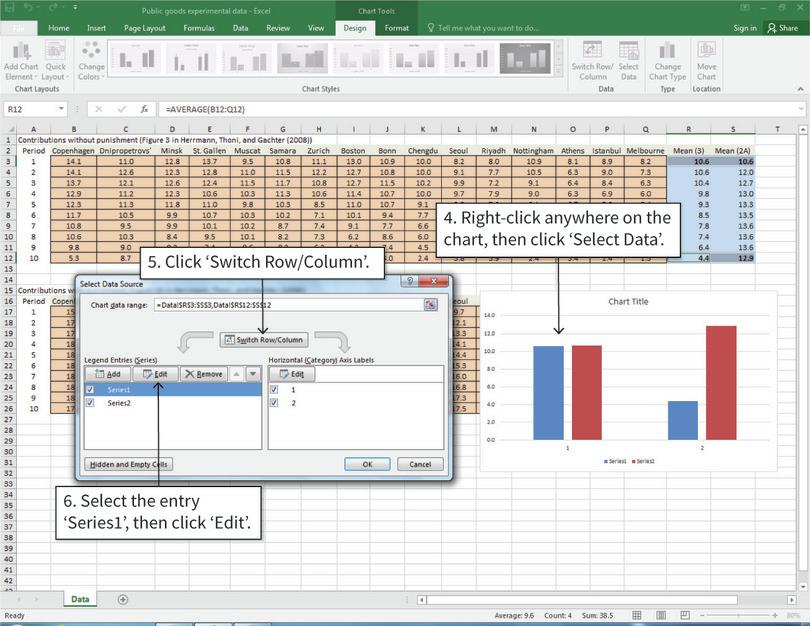
Task: Switch to the Format tab
Action: click(397, 28)
